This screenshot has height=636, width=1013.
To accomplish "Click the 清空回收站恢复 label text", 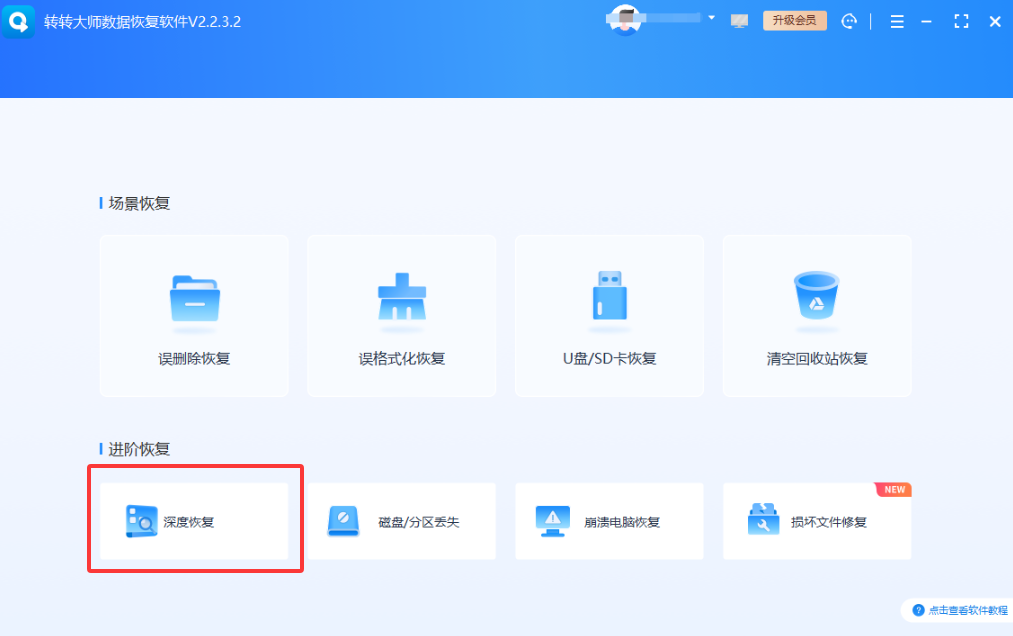I will point(817,359).
